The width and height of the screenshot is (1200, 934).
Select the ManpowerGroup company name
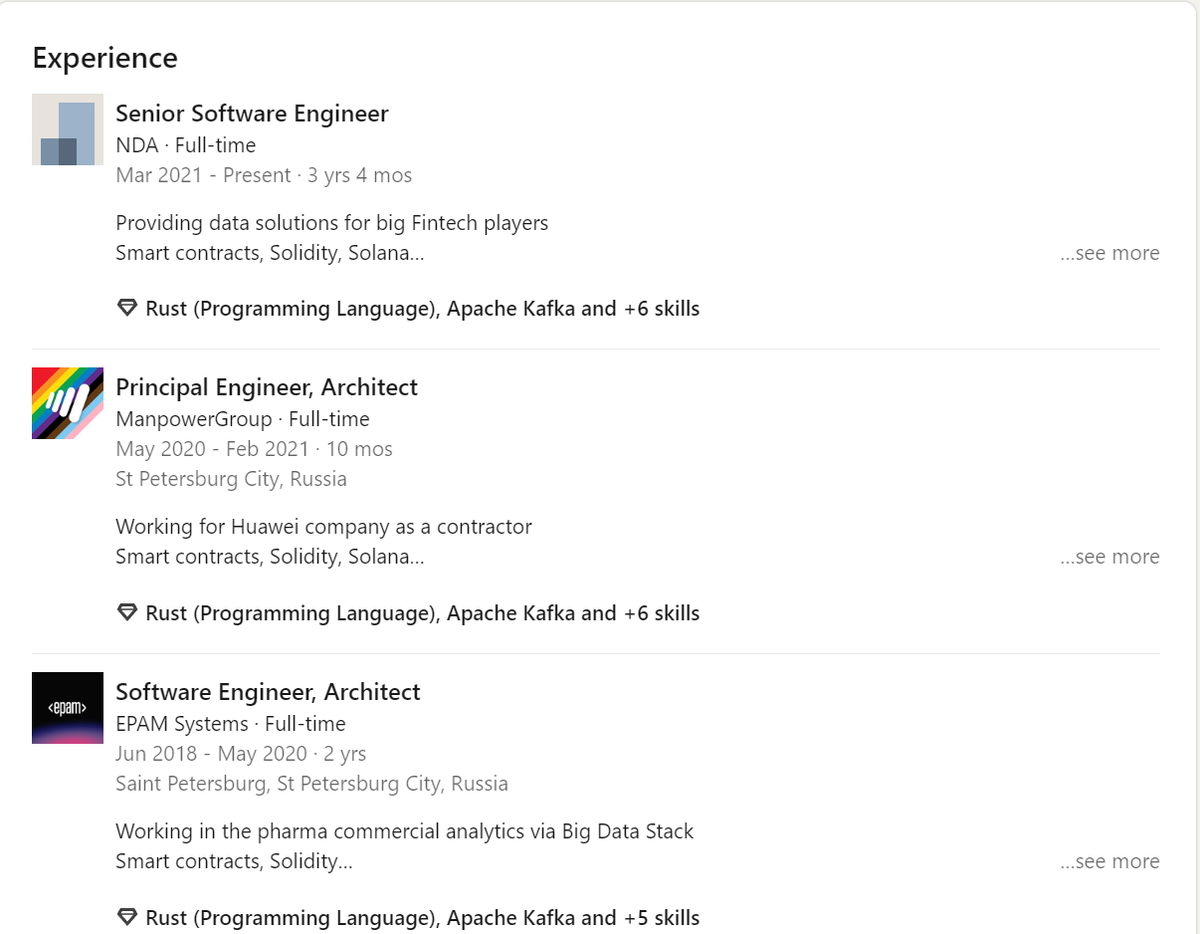[194, 419]
